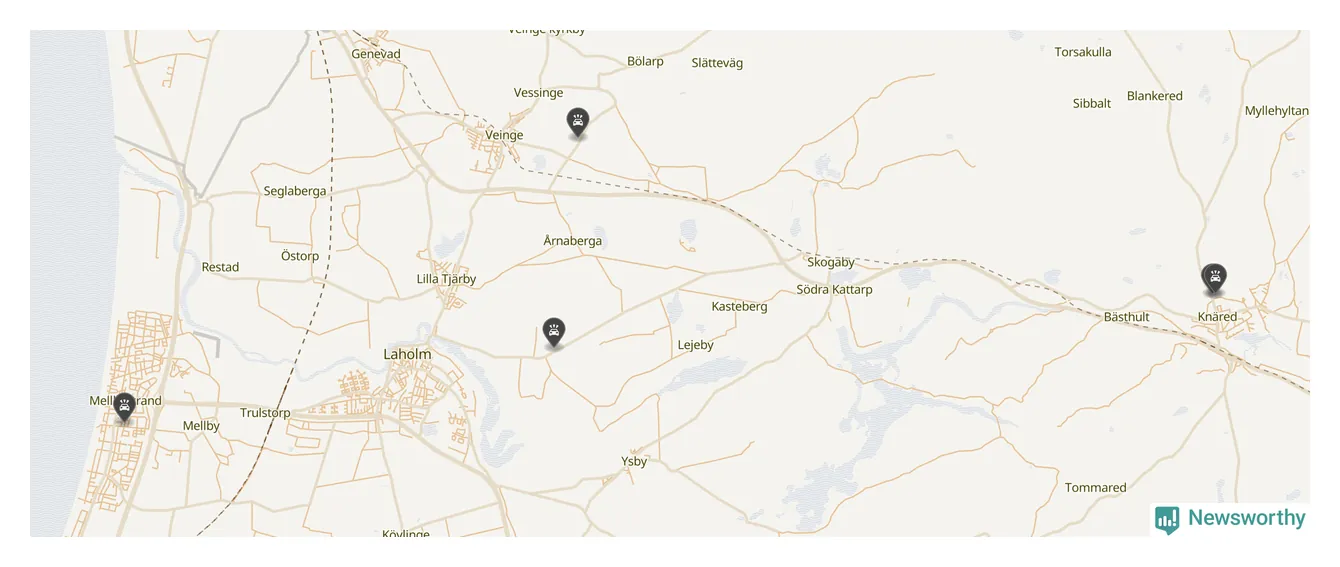1340x567 pixels.
Task: Click the Newsworthy logo icon
Action: (x=1167, y=519)
